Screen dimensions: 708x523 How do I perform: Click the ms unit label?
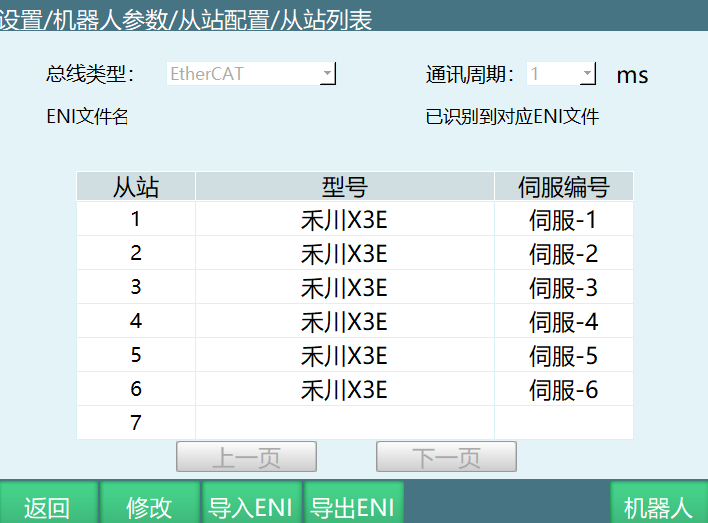point(632,76)
